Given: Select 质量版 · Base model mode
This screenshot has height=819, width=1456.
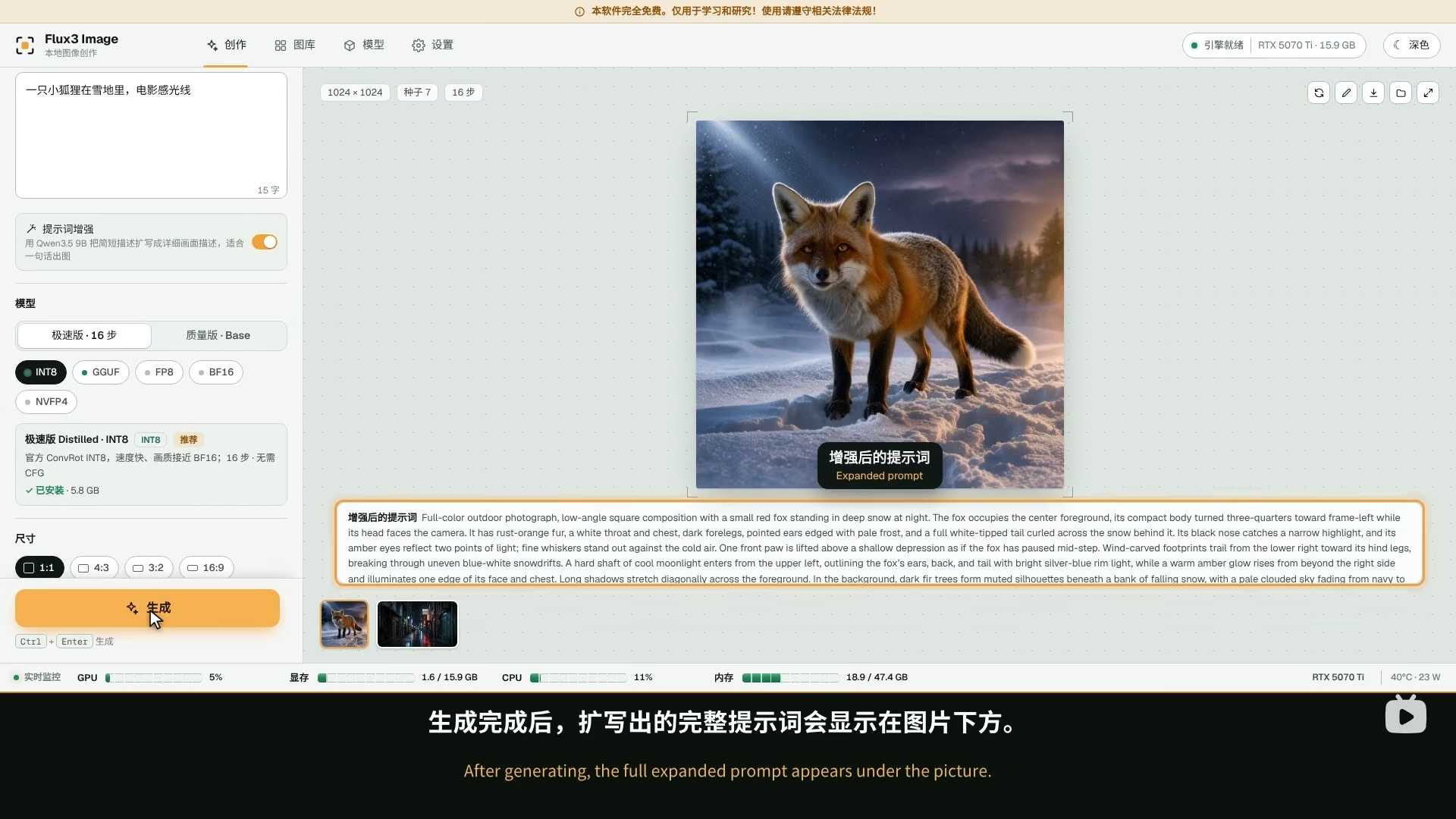Looking at the screenshot, I should point(218,335).
